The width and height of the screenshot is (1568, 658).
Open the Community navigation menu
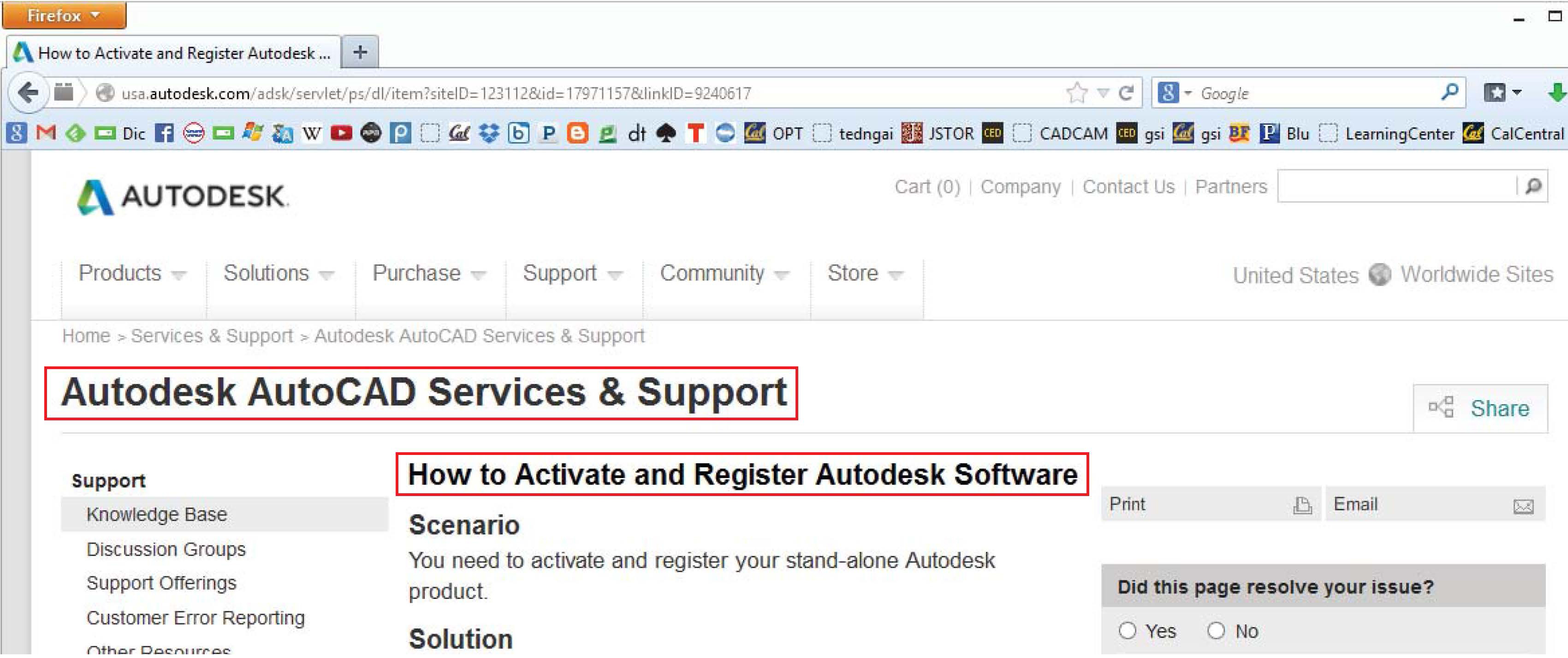click(x=724, y=274)
